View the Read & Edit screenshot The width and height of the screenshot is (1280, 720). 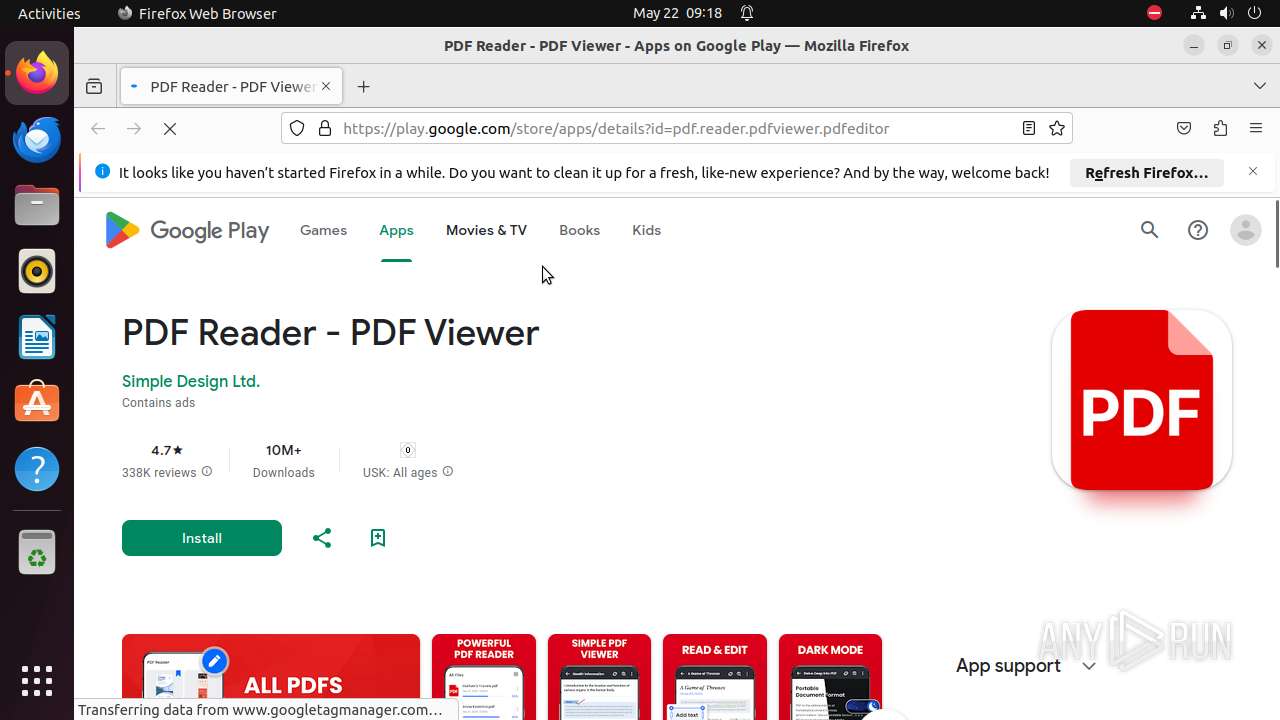(x=715, y=677)
